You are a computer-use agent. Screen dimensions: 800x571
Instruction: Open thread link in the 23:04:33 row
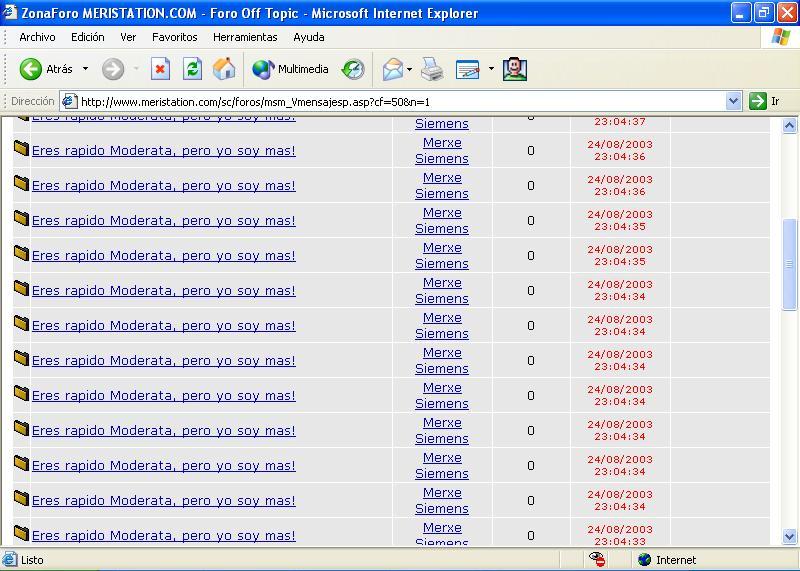pyautogui.click(x=164, y=535)
